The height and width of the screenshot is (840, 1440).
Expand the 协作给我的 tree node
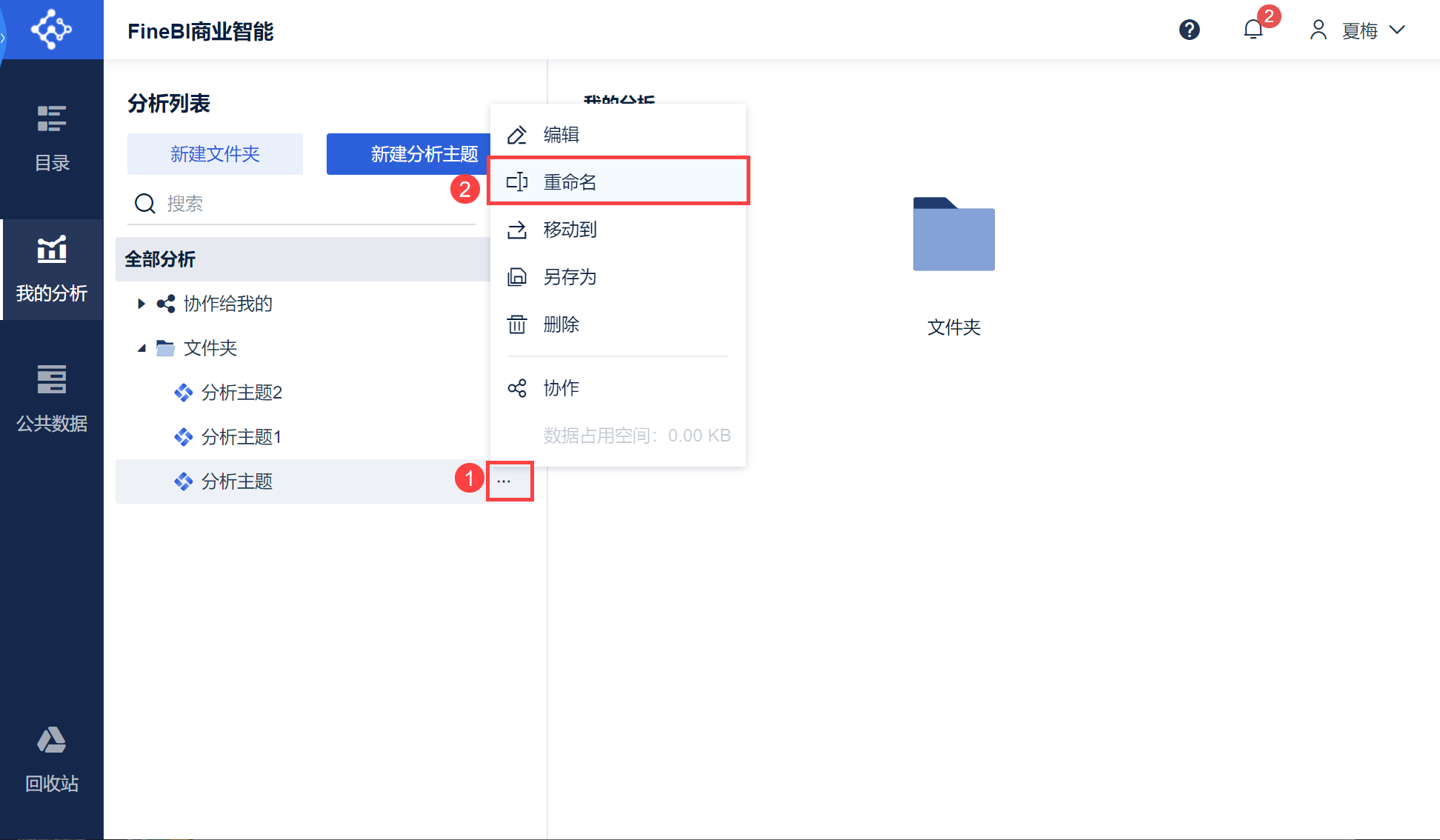coord(141,304)
